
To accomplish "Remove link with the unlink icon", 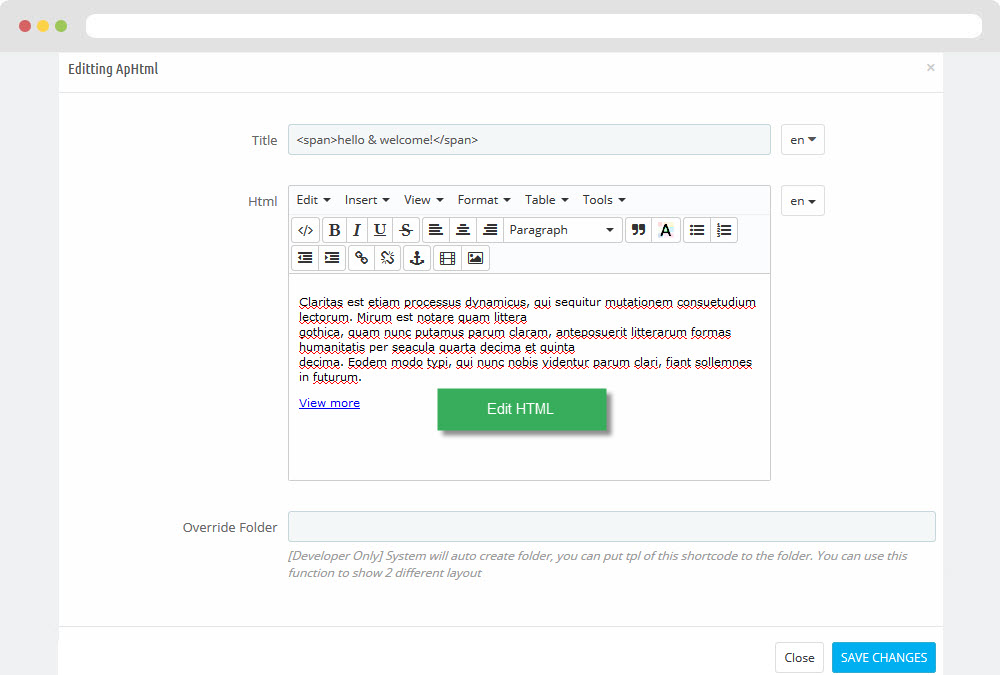I will click(388, 258).
